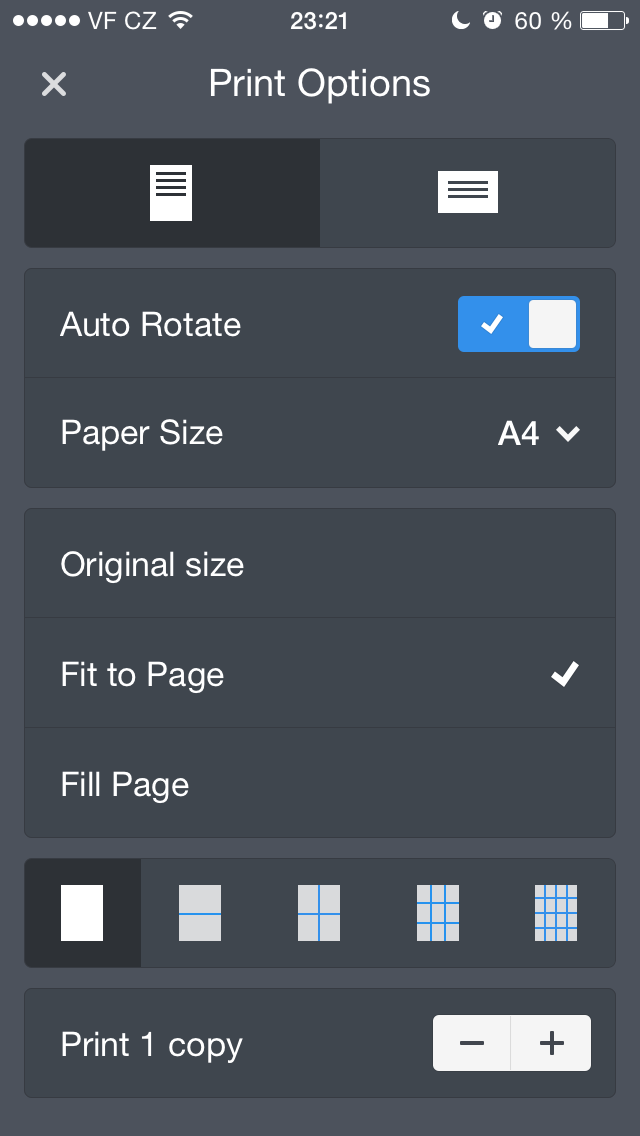Toggle the Auto Rotate switch off
Image resolution: width=640 pixels, height=1136 pixels.
tap(518, 324)
